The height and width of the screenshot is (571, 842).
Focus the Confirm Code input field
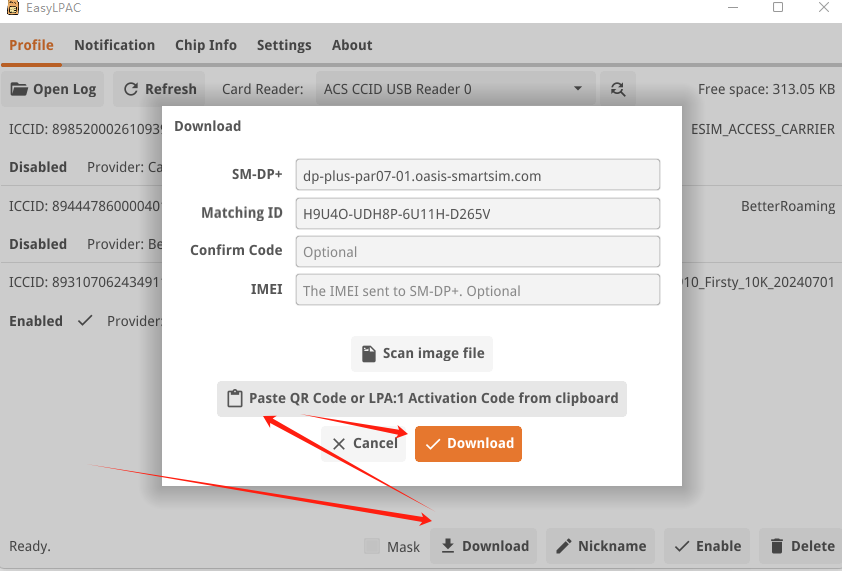pos(477,252)
